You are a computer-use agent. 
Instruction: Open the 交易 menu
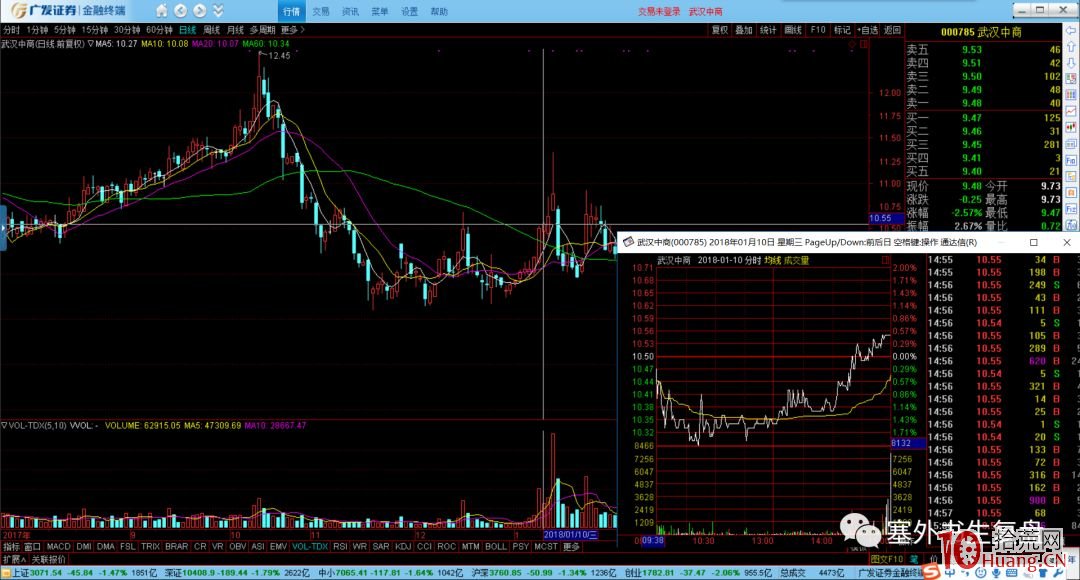321,11
